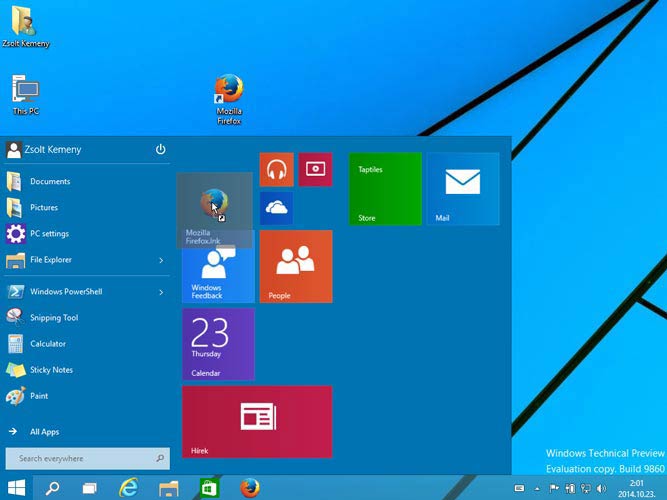Open the People tile
Screen dimensions: 667x500
[296, 266]
